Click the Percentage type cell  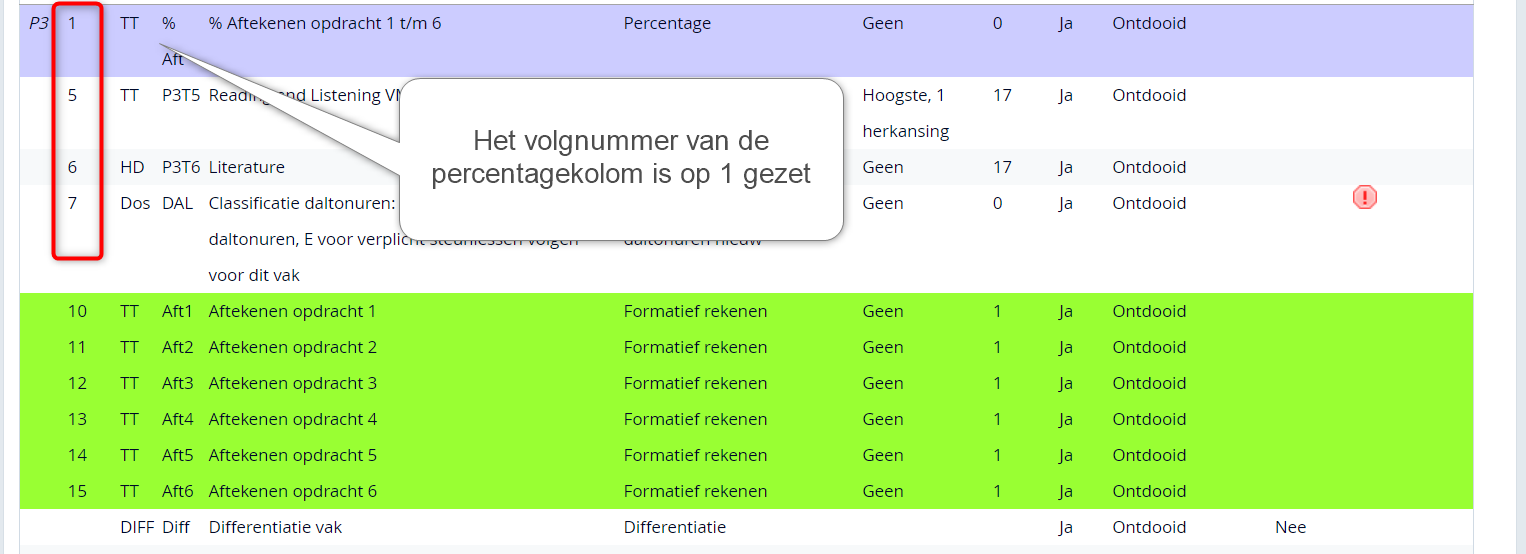coord(667,23)
